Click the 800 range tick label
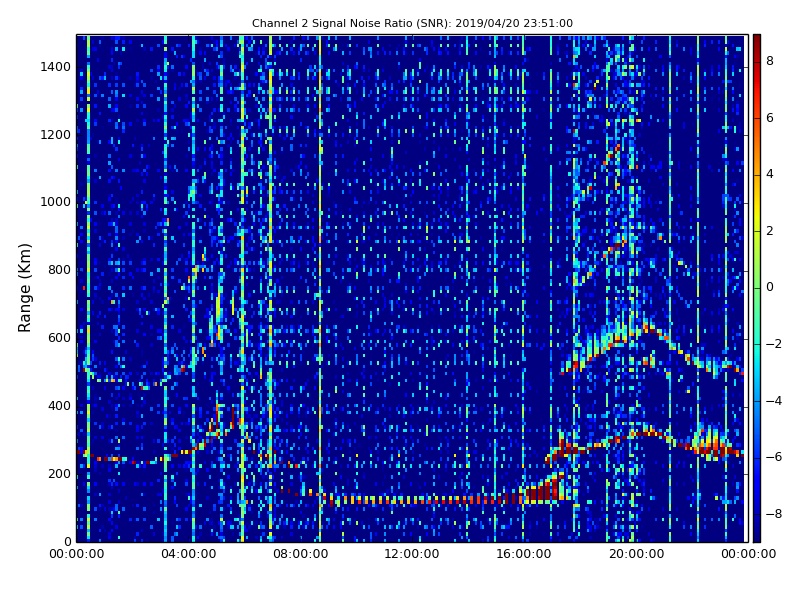Screen dimensions: 800x600 tap(59, 270)
